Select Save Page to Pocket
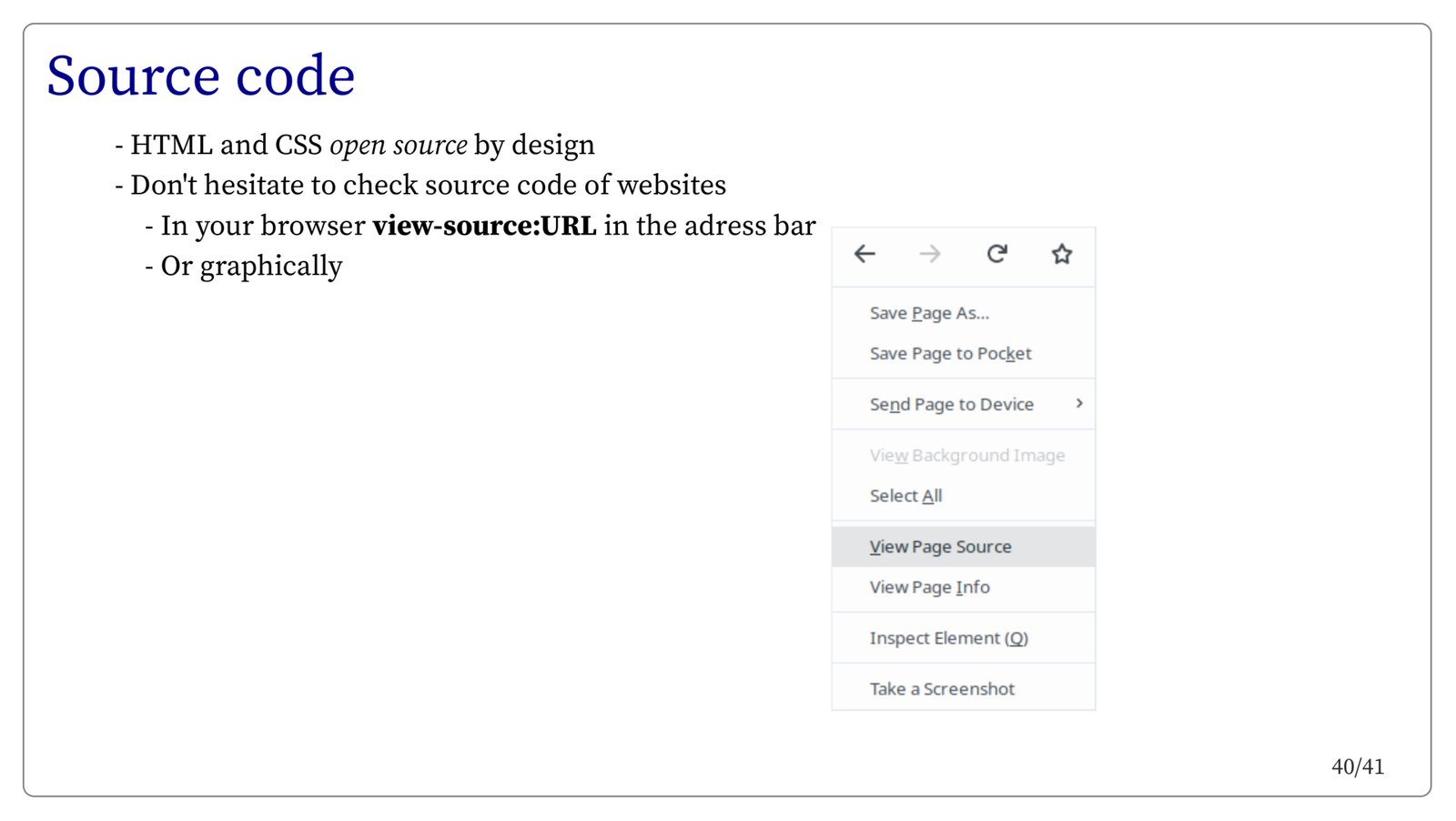1456x821 pixels. click(x=950, y=353)
